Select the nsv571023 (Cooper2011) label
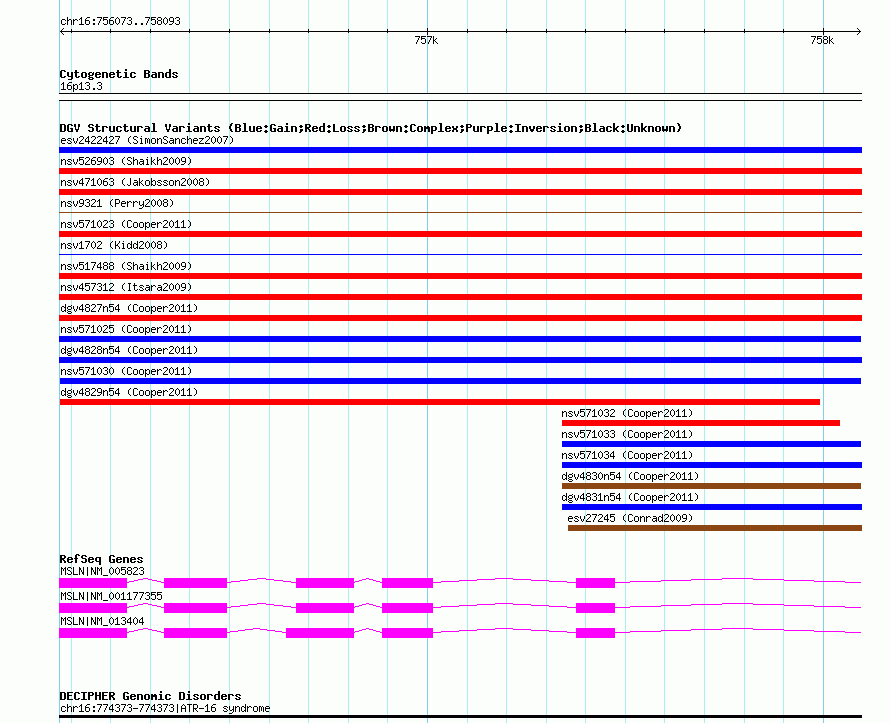Image resolution: width=890 pixels, height=723 pixels. click(126, 224)
